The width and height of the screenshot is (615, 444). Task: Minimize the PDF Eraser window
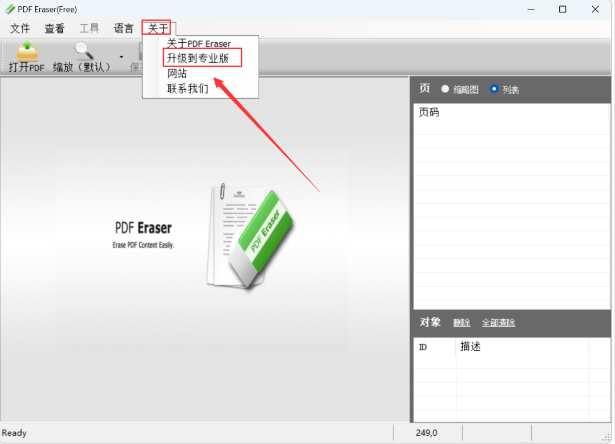(531, 9)
